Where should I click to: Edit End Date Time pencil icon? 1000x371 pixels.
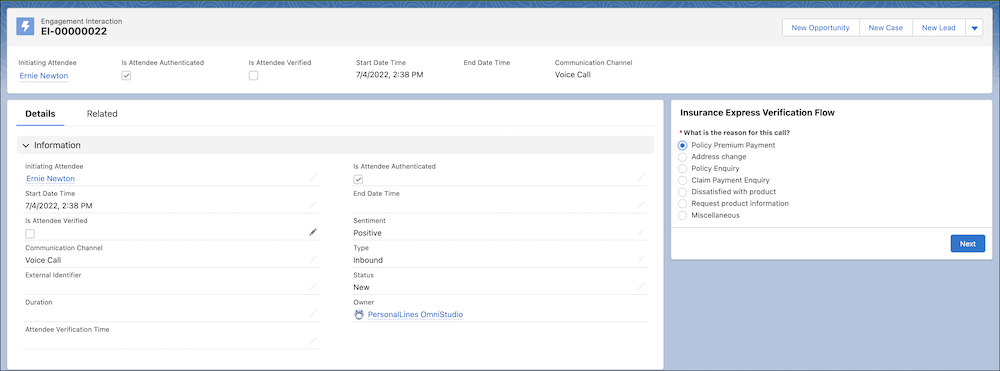pyautogui.click(x=640, y=205)
